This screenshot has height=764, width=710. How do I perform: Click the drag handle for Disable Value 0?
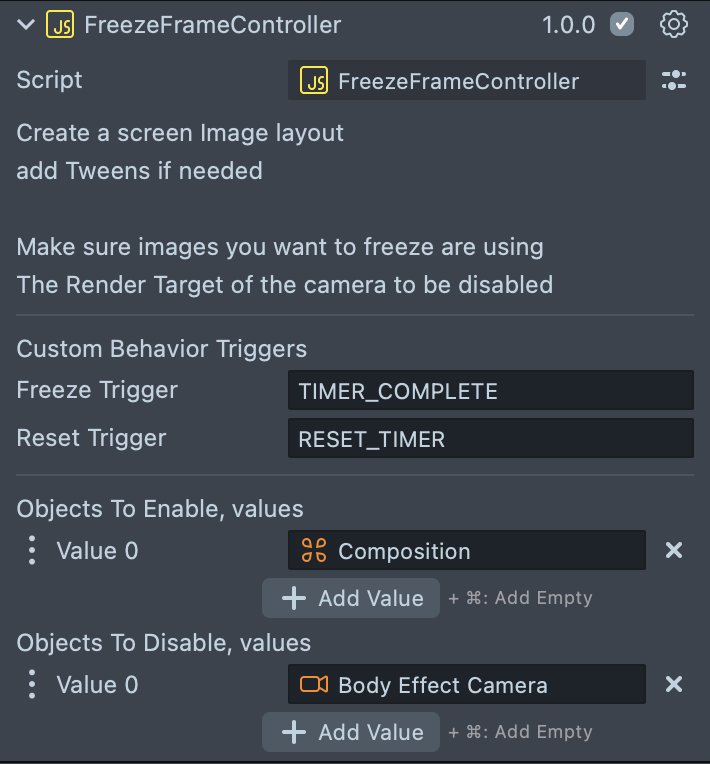pyautogui.click(x=32, y=684)
